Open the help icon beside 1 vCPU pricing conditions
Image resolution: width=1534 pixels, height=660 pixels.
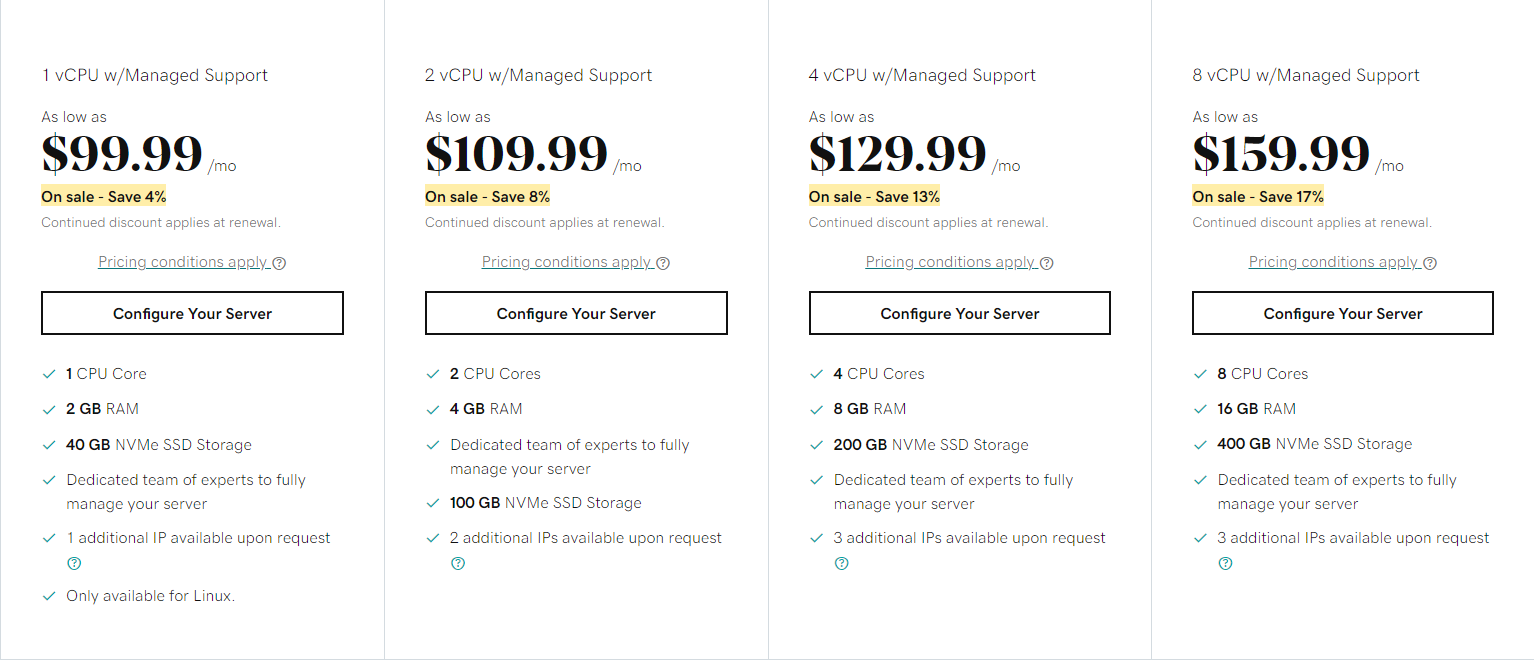pyautogui.click(x=279, y=262)
